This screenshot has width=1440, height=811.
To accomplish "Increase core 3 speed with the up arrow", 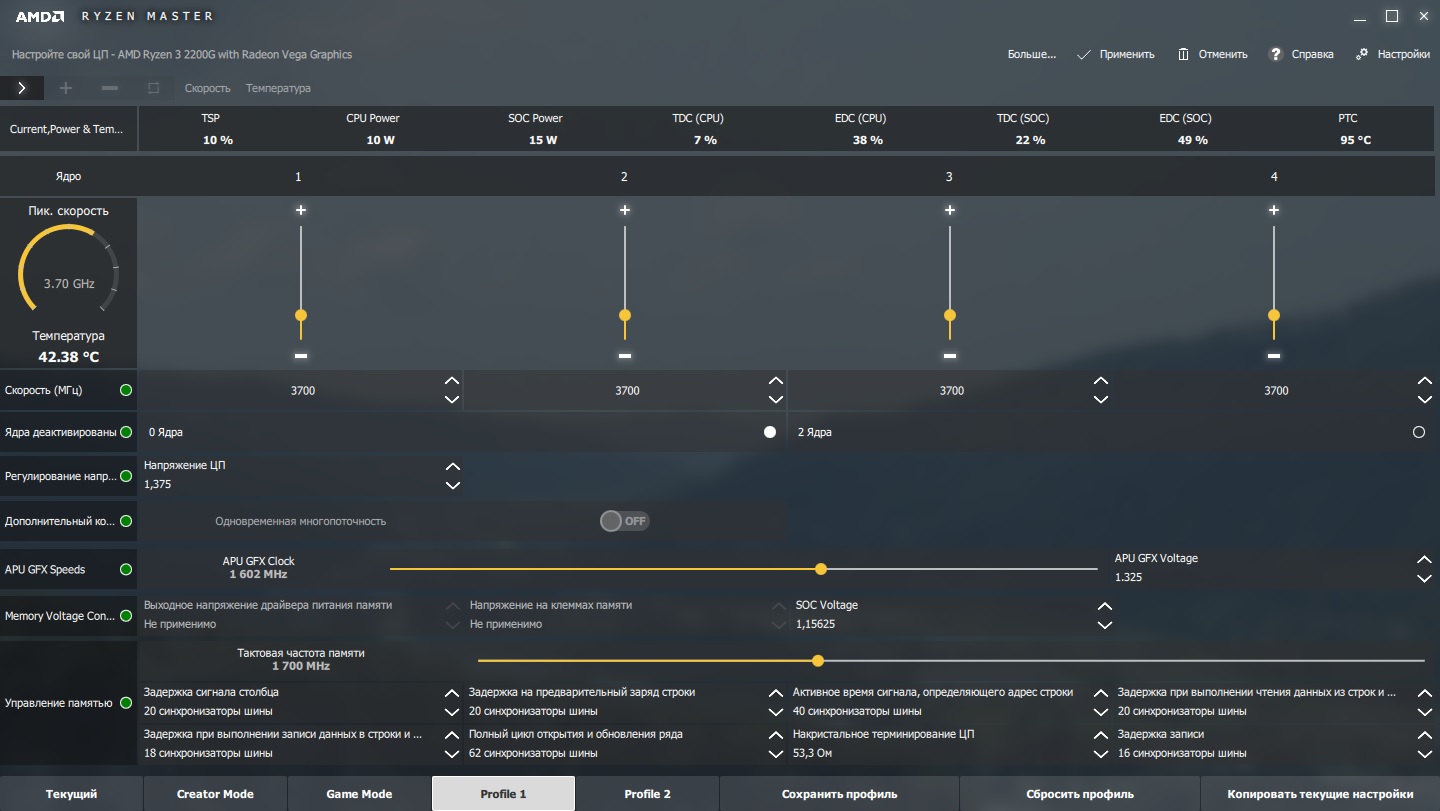I will click(1101, 381).
